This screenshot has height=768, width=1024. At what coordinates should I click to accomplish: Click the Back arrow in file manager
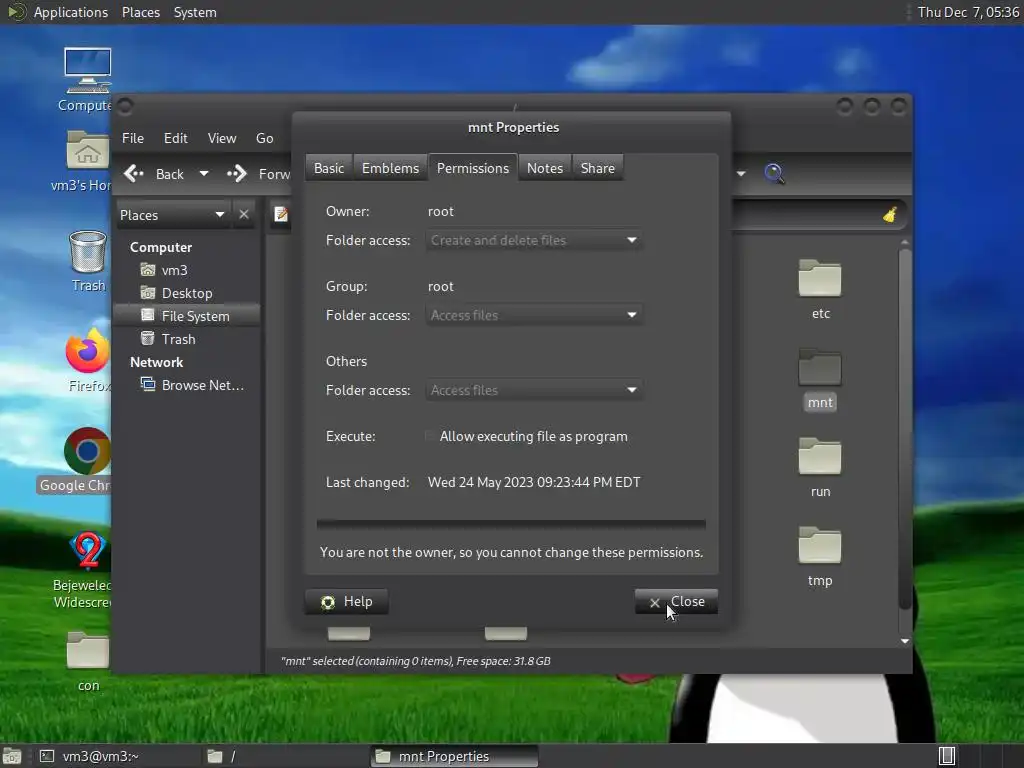[x=134, y=174]
